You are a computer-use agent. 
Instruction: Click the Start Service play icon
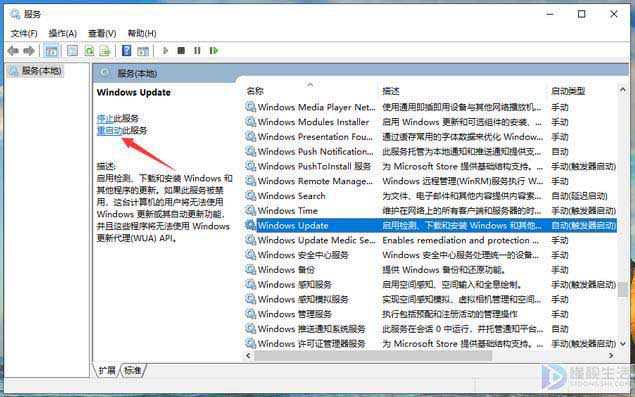(x=165, y=51)
